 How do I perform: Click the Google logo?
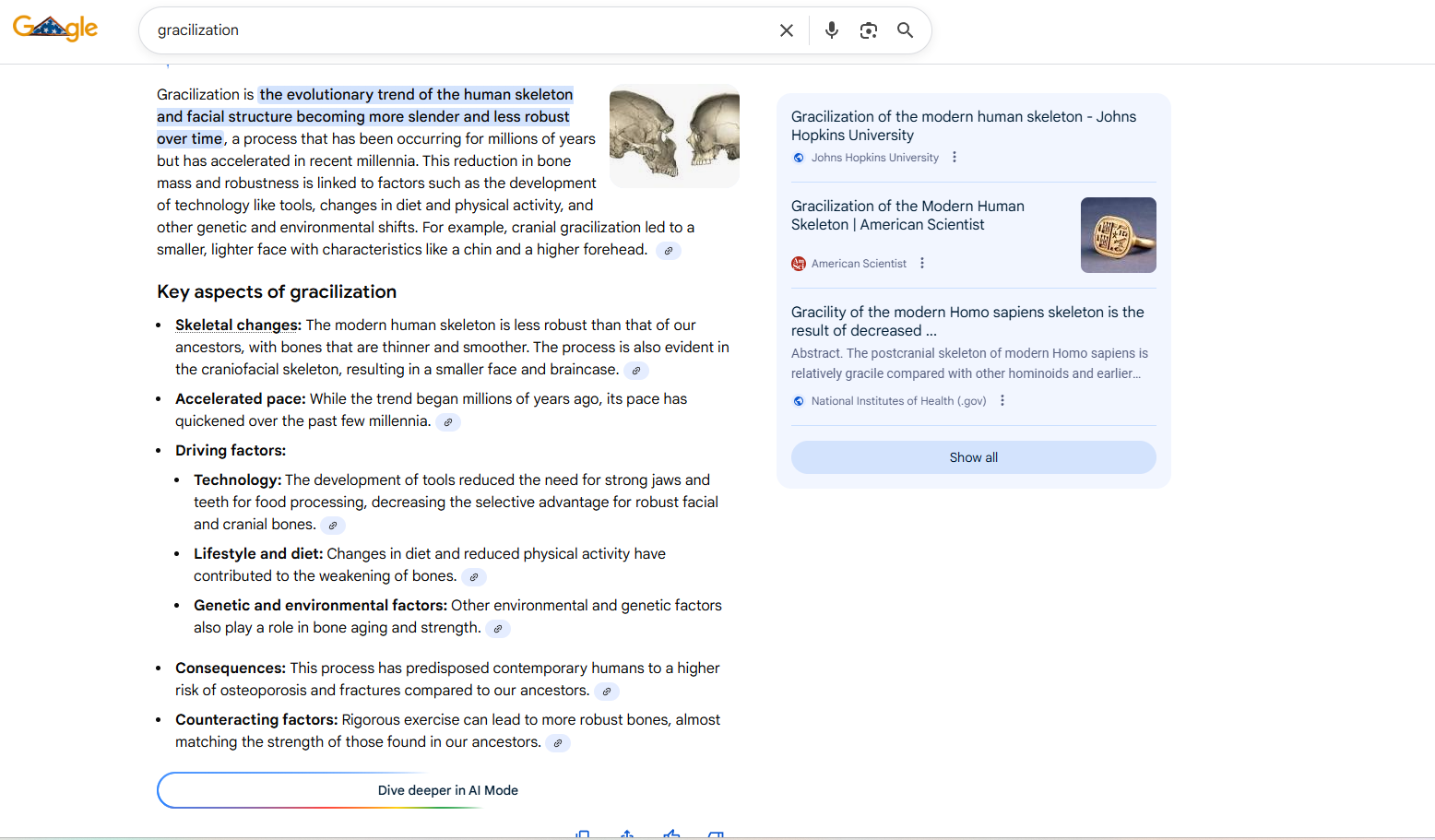pos(55,28)
